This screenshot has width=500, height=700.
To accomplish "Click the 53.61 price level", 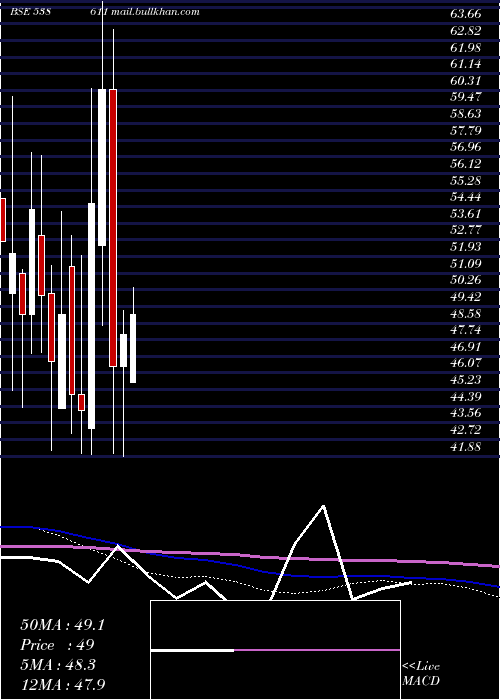I will point(466,213).
